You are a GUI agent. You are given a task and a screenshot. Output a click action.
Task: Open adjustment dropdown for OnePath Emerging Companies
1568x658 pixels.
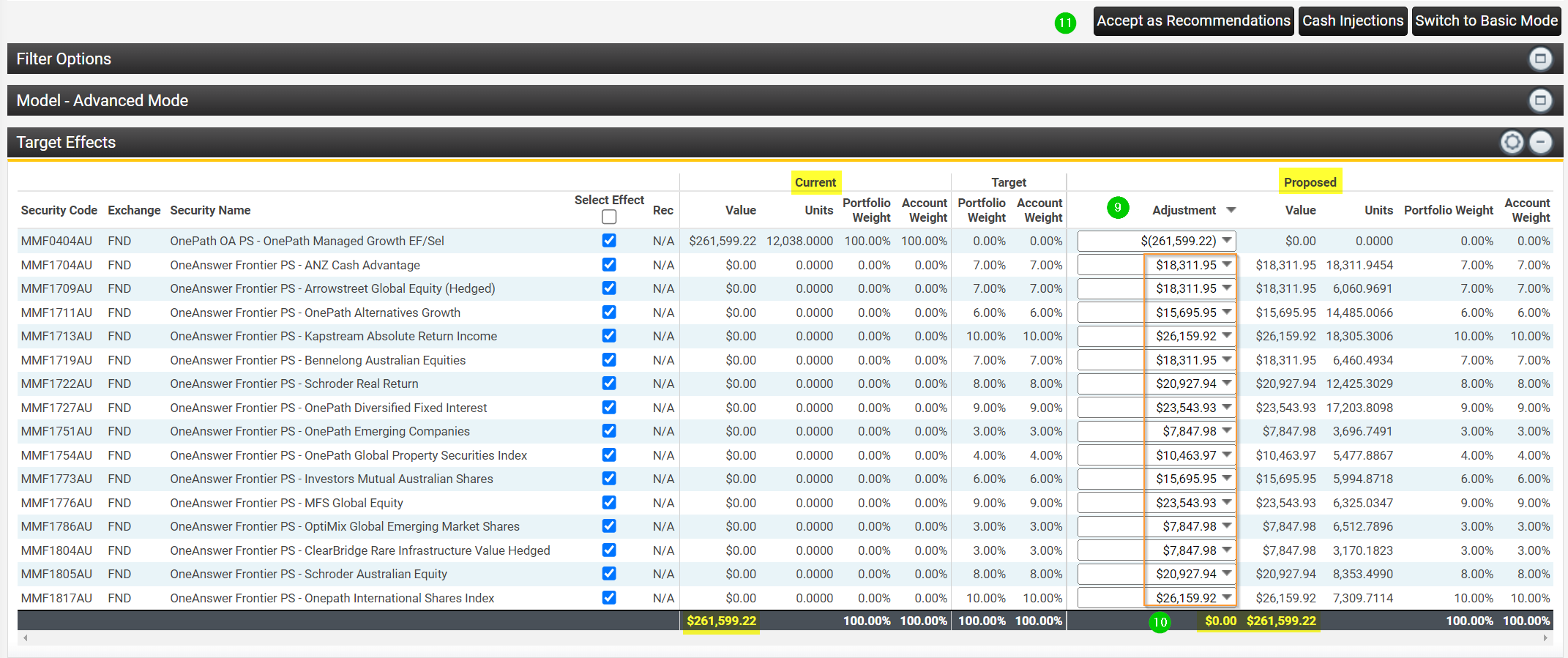click(1227, 430)
